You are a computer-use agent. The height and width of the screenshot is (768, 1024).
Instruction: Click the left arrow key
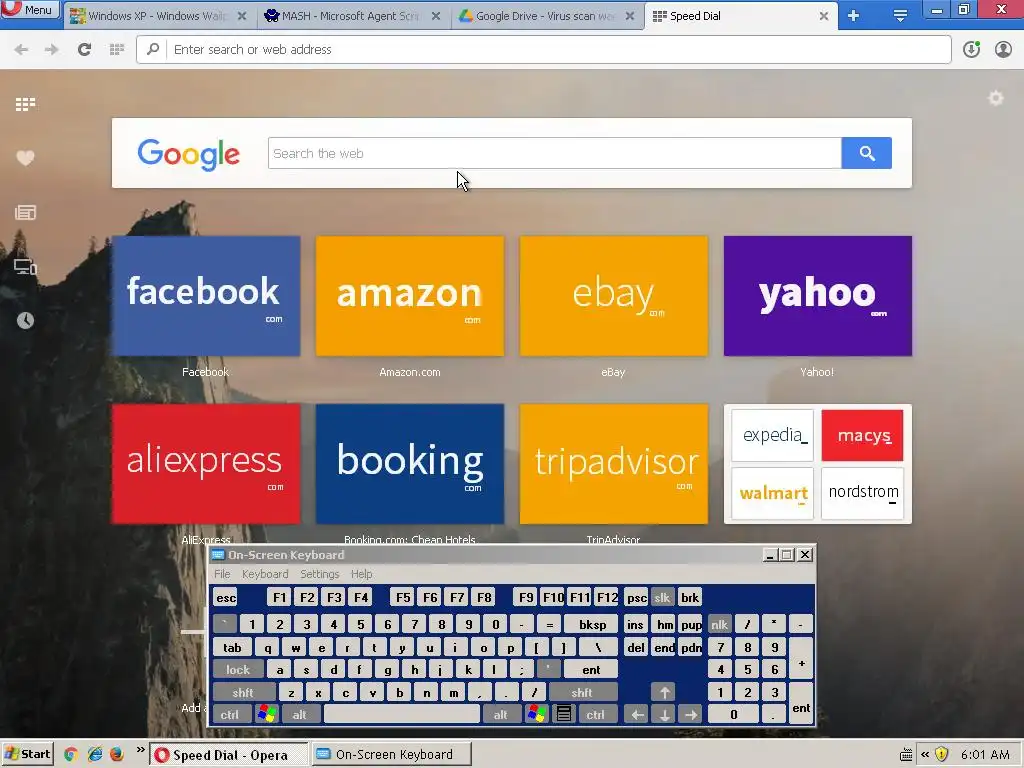637,714
